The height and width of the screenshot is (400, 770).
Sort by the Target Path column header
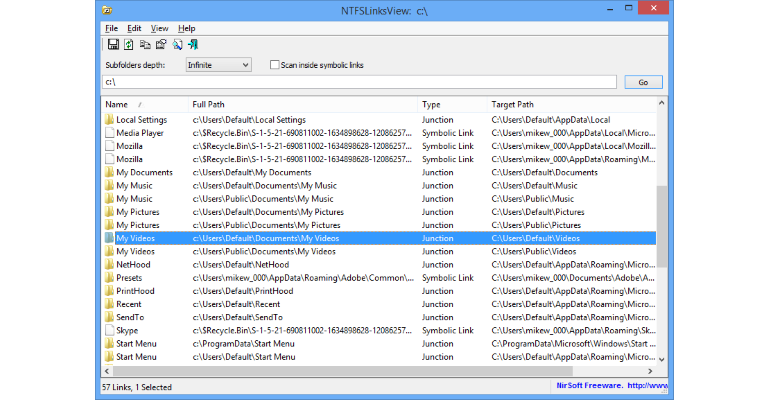(572, 105)
